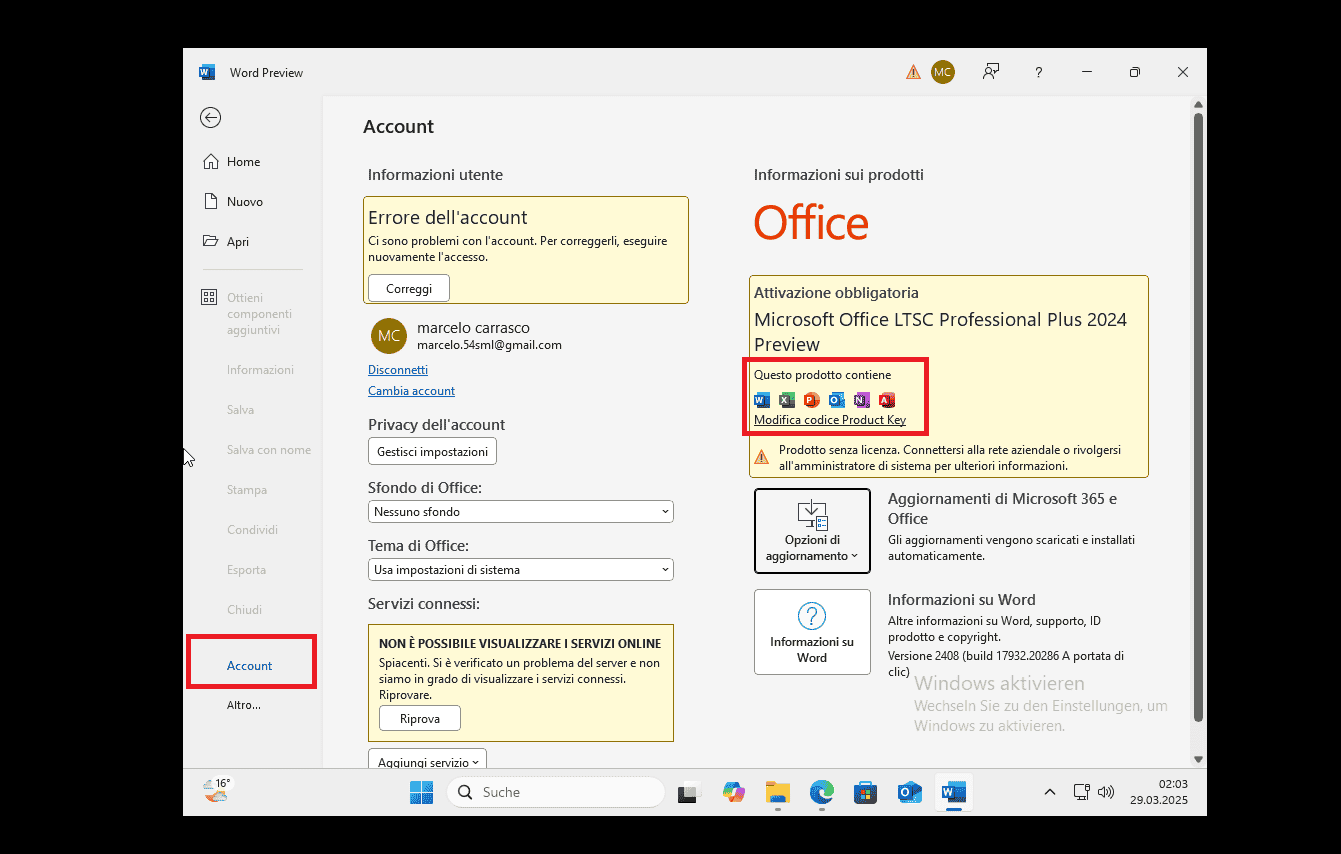Screen dimensions: 1341x854
Task: Open the help question mark icon
Action: point(1039,72)
